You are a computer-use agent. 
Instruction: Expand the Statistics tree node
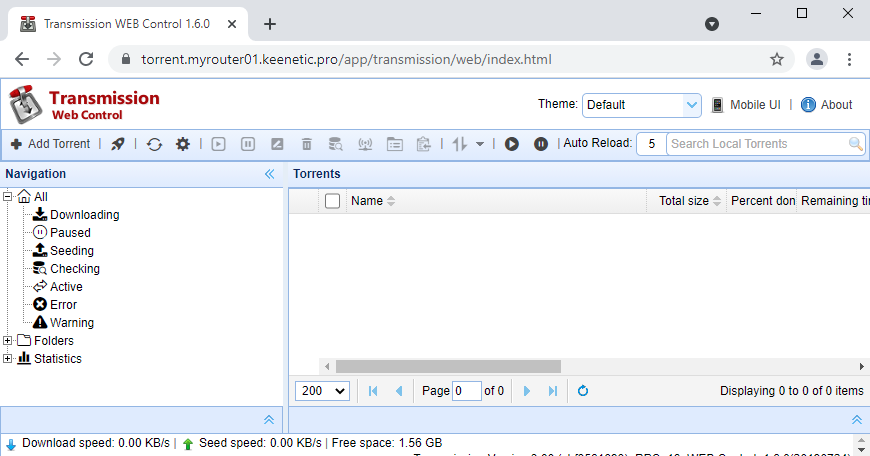point(9,359)
